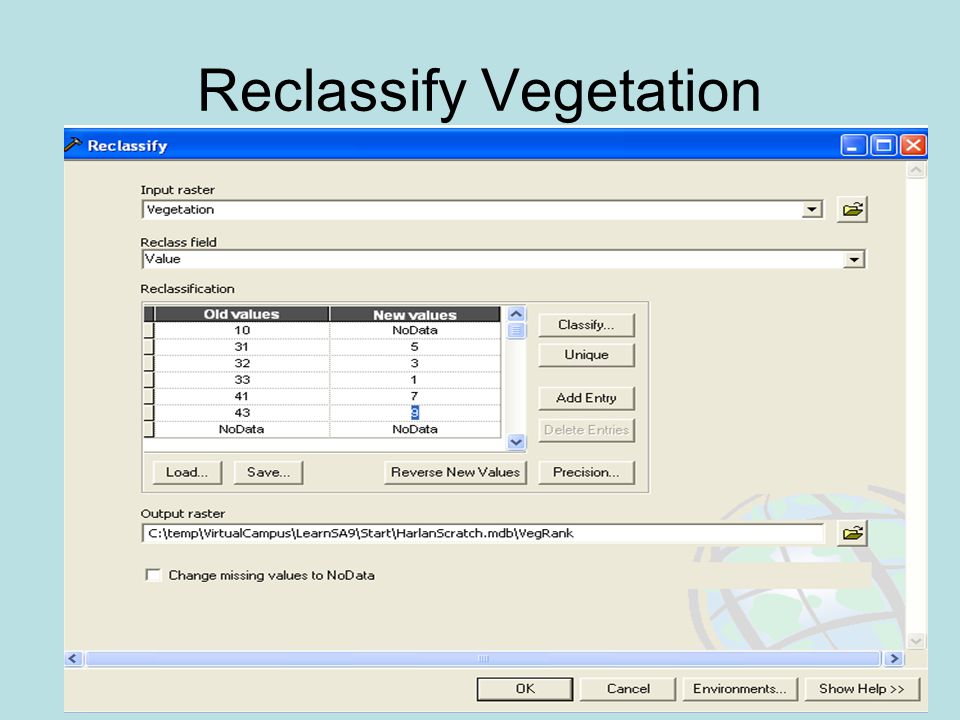The height and width of the screenshot is (720, 960).
Task: Click the Vegetation input raster combo box
Action: pos(482,209)
